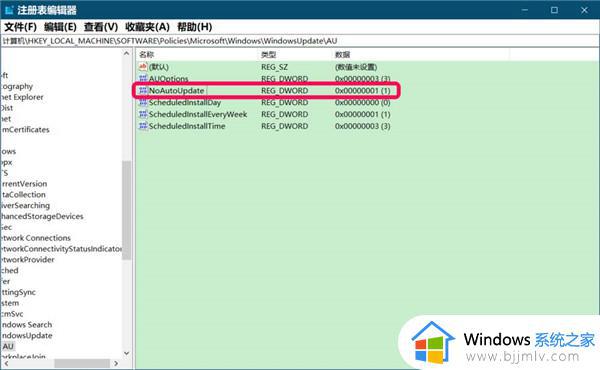Click the tree horizontal scrollbar thumb
600x370 pixels.
(81, 363)
